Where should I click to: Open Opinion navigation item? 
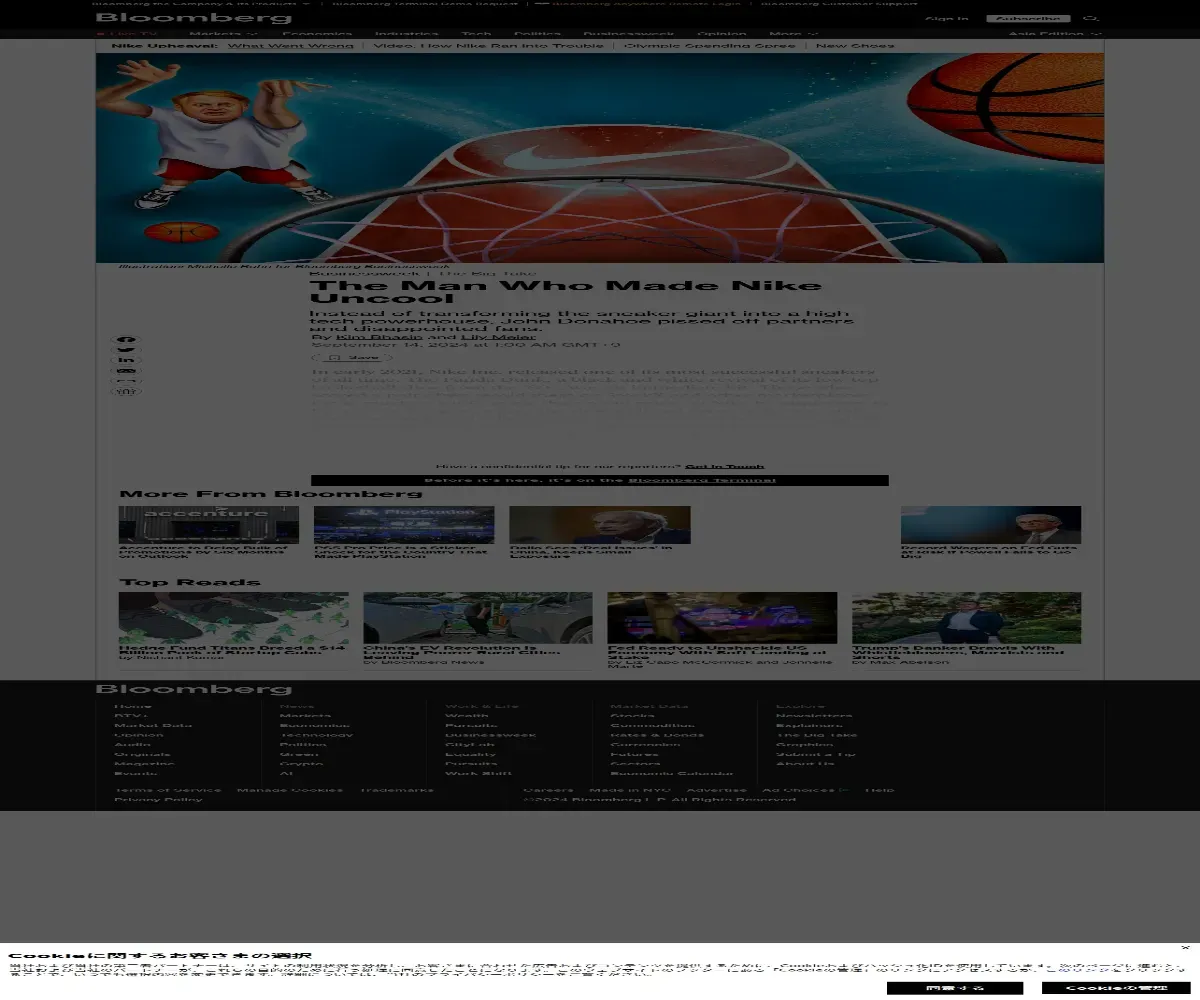click(721, 34)
